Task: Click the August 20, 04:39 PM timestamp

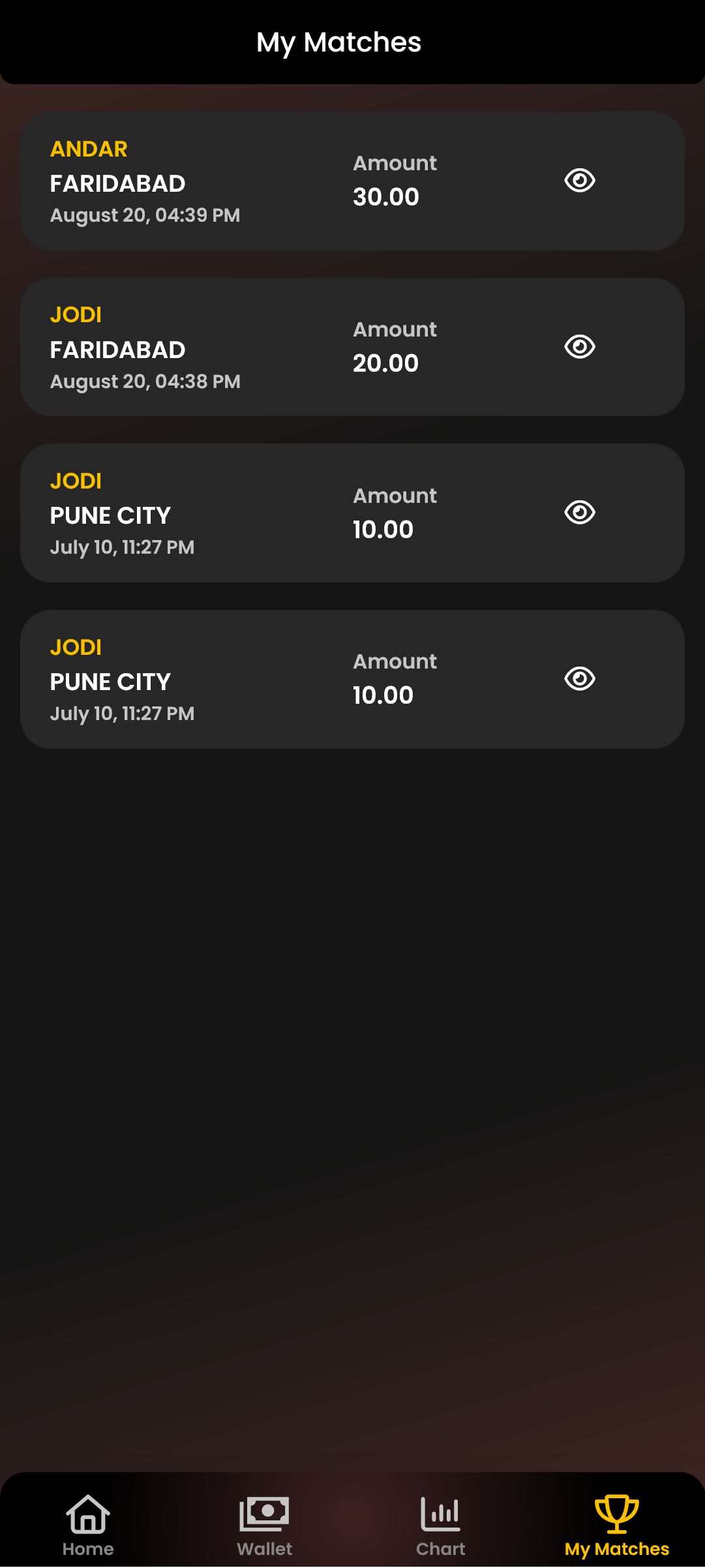Action: (145, 215)
